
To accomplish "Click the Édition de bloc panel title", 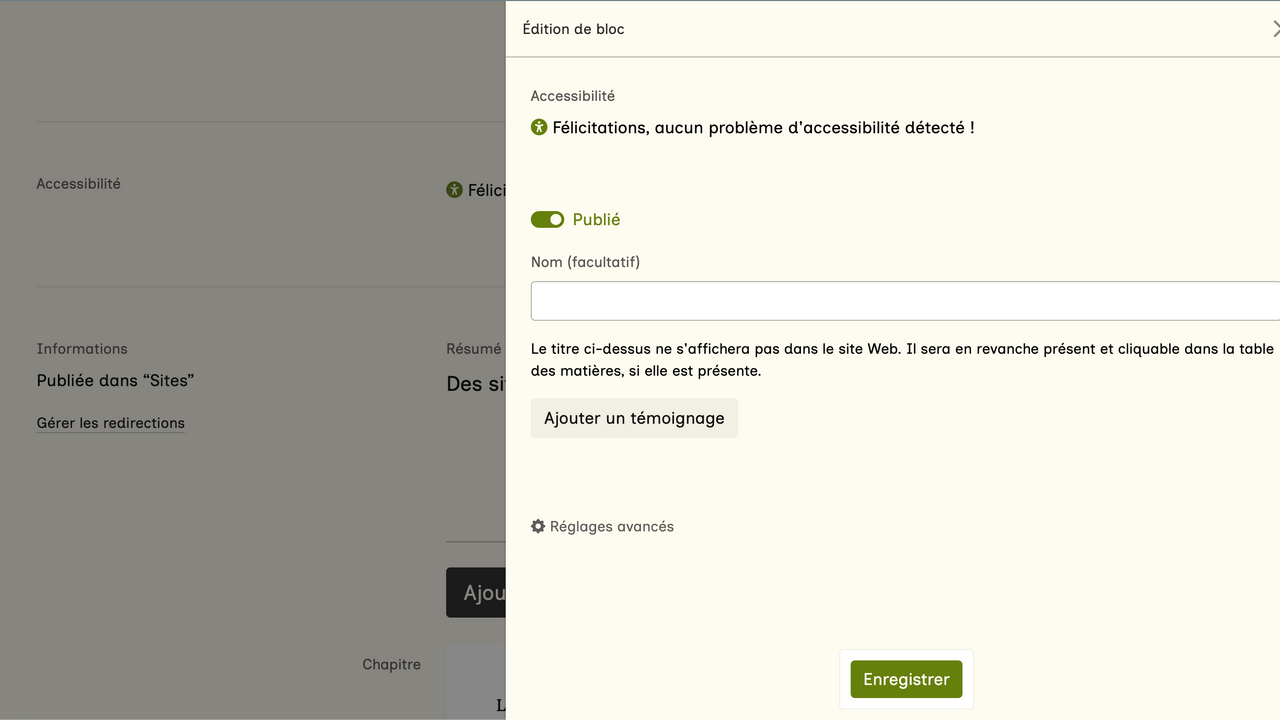I will (x=573, y=29).
